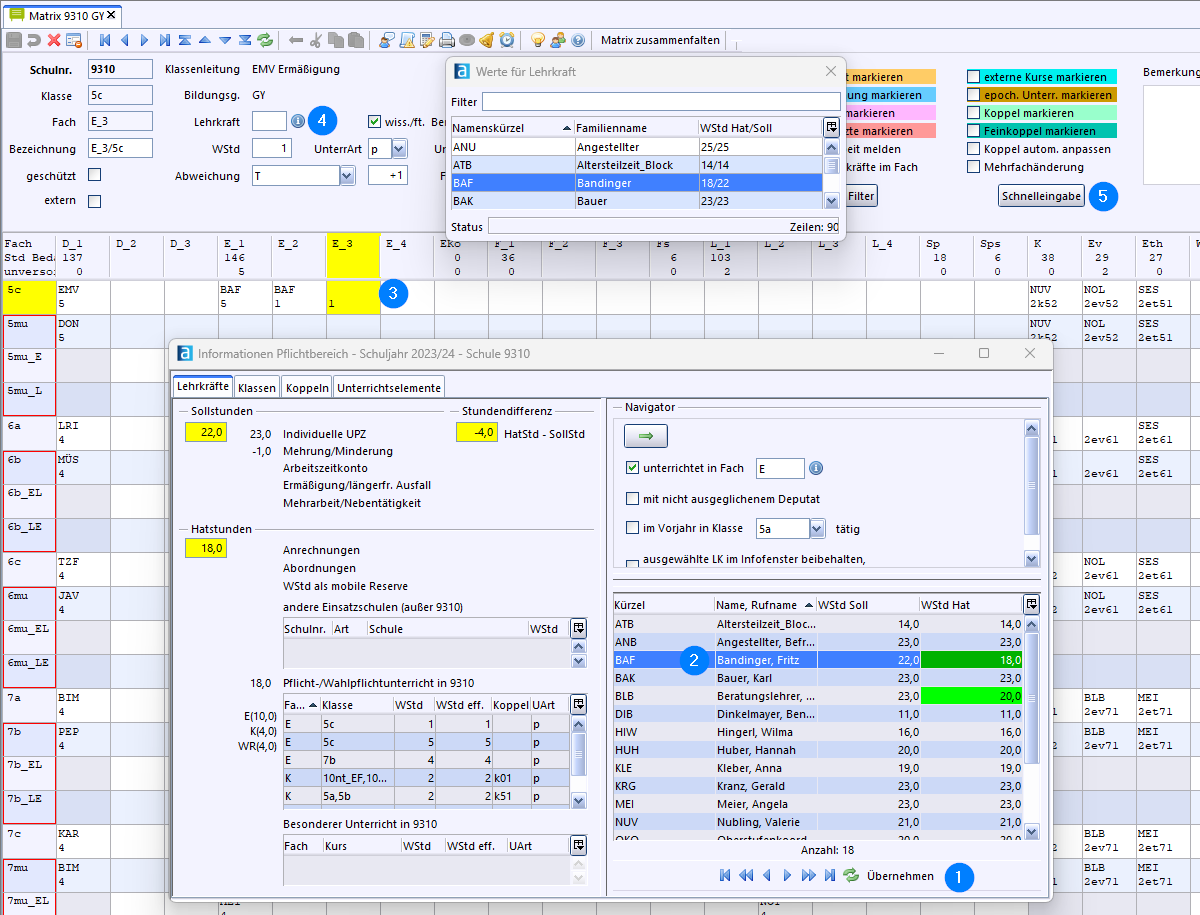
Task: Switch to Klassen tab
Action: coord(257,388)
